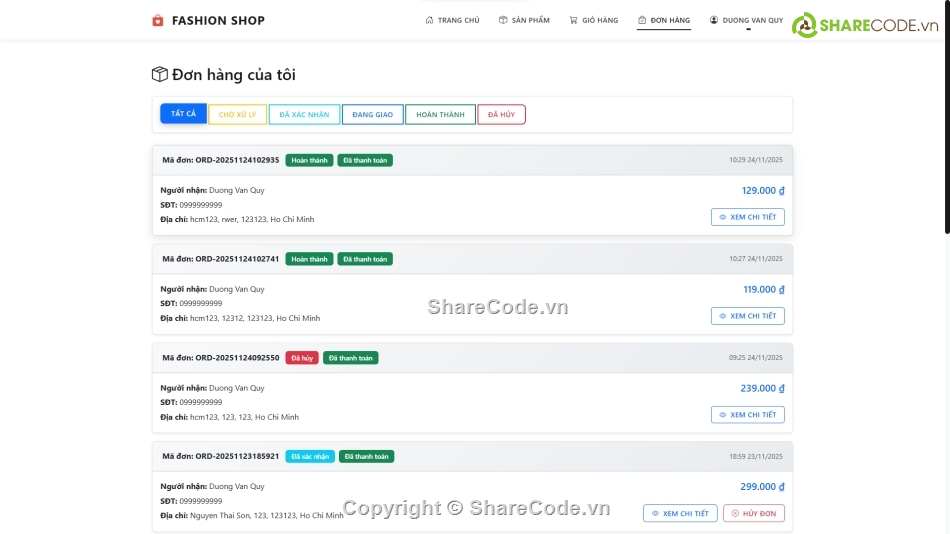The width and height of the screenshot is (950, 534).
Task: View details of order ORD-20251124102935
Action: tap(748, 217)
